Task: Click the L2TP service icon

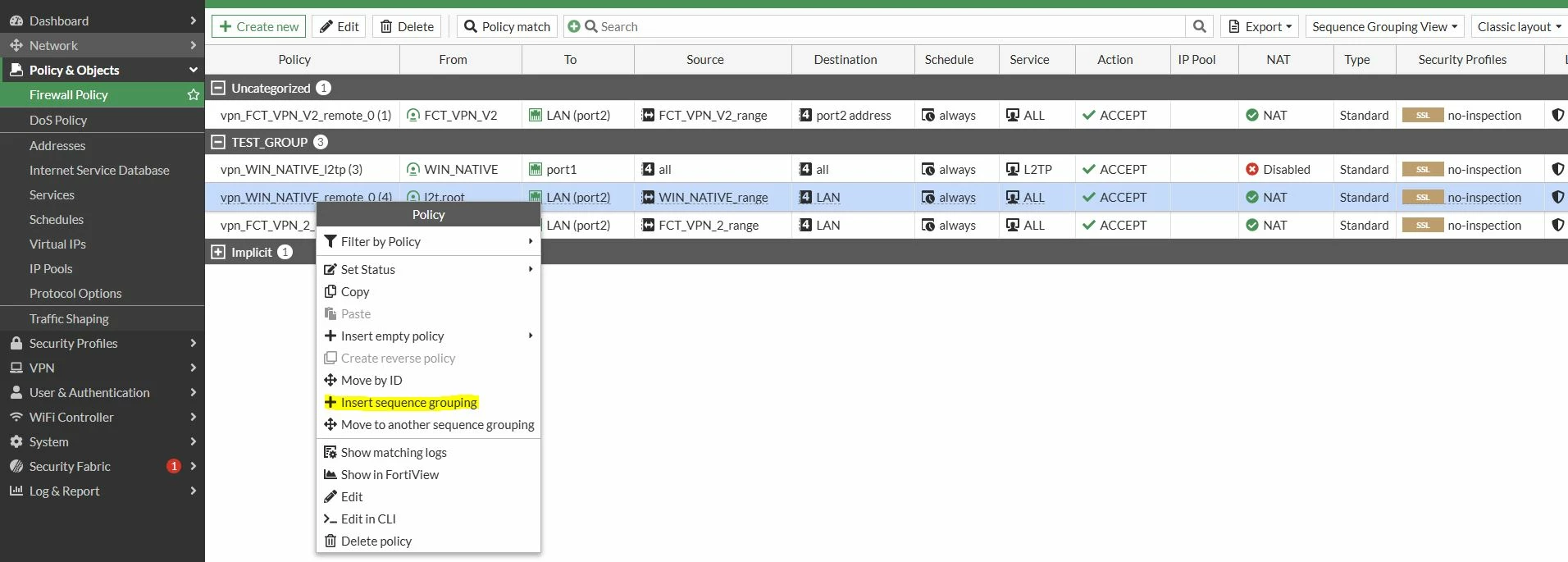Action: [1013, 169]
